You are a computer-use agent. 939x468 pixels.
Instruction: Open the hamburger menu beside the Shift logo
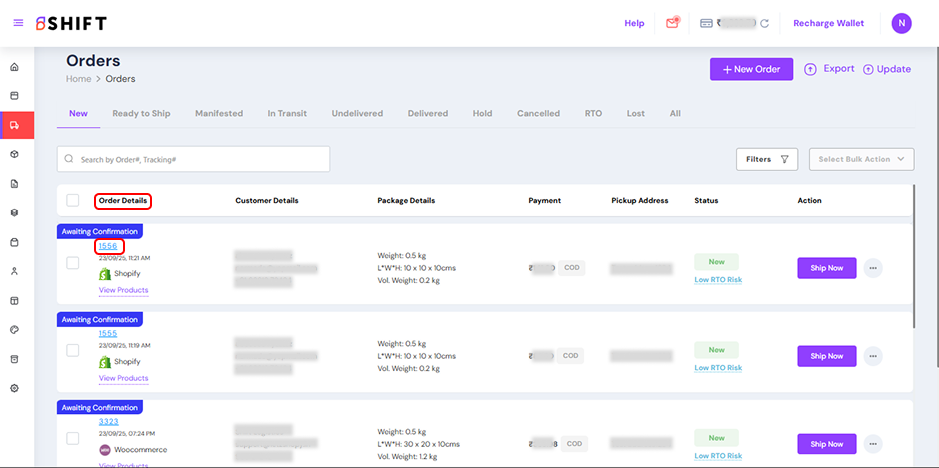coord(18,23)
